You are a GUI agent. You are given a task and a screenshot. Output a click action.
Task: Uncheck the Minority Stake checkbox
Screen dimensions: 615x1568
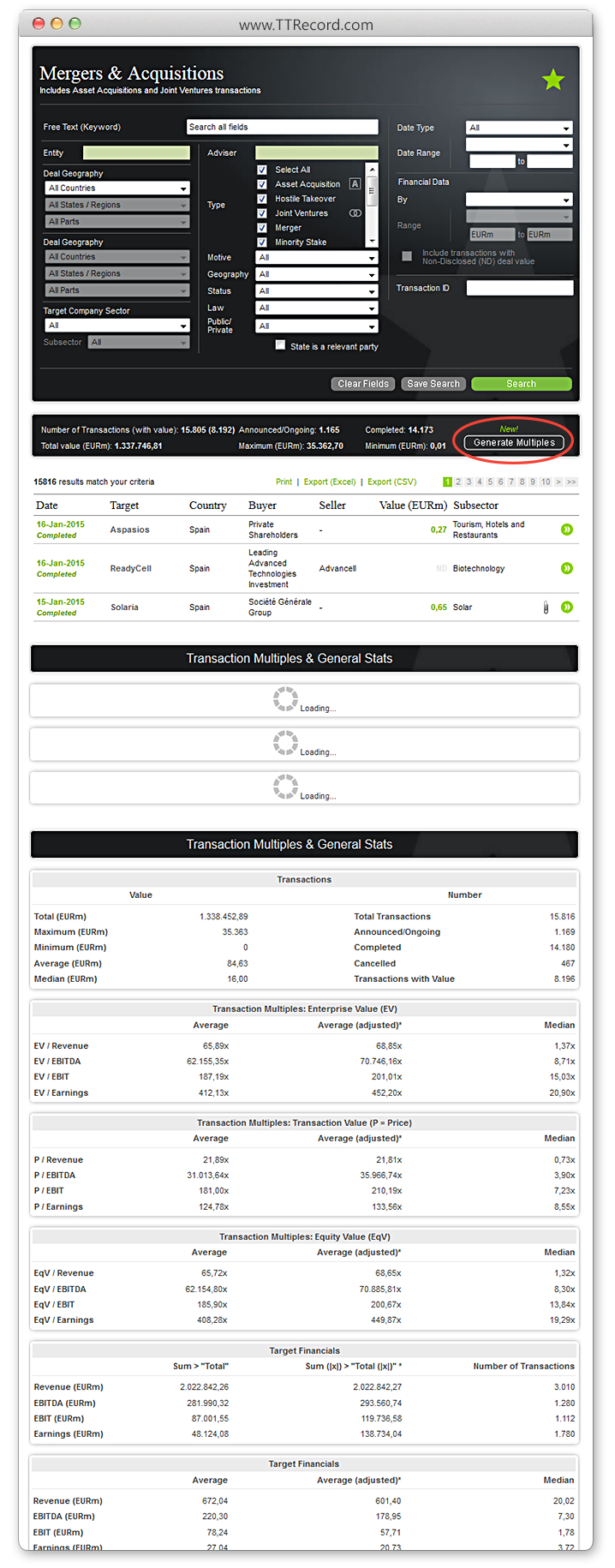pos(262,242)
